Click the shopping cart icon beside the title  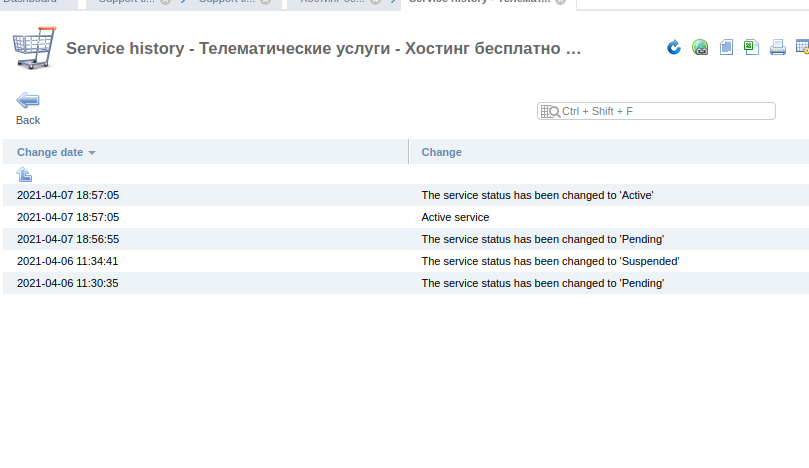(35, 47)
